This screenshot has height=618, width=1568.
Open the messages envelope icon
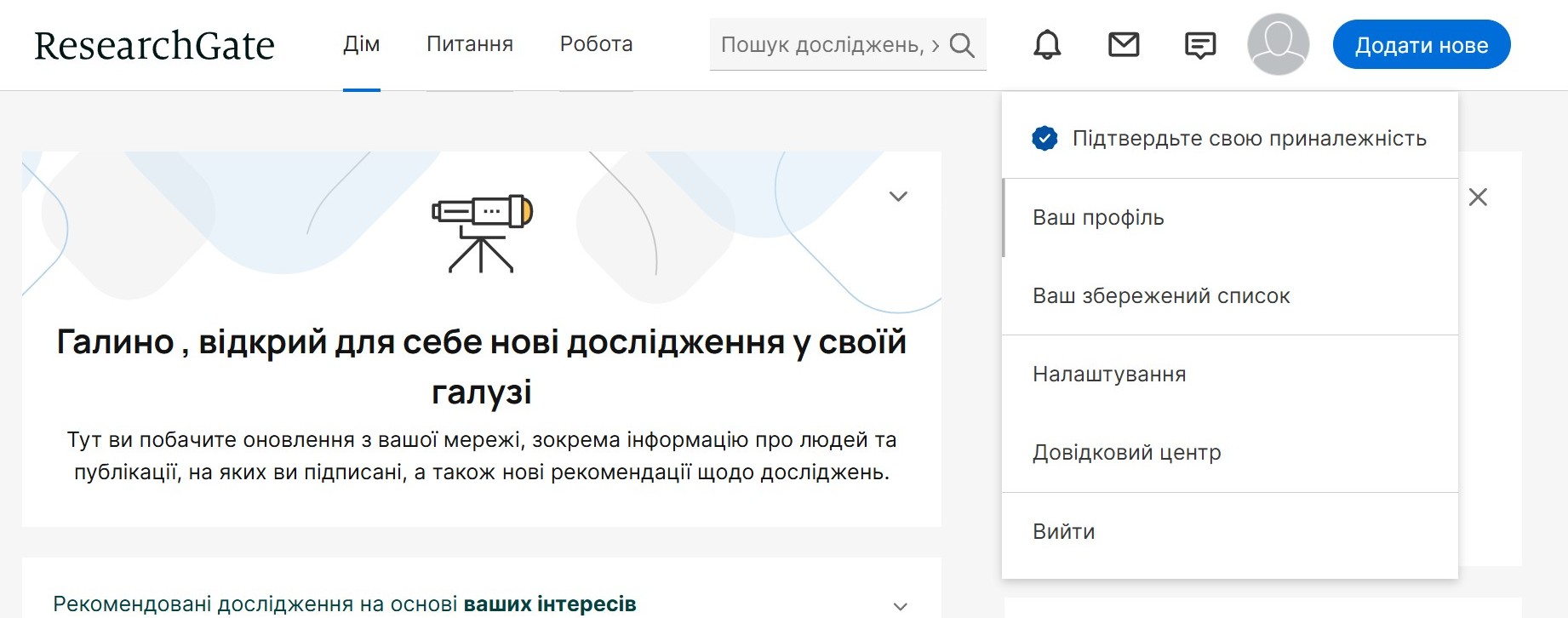1124,44
